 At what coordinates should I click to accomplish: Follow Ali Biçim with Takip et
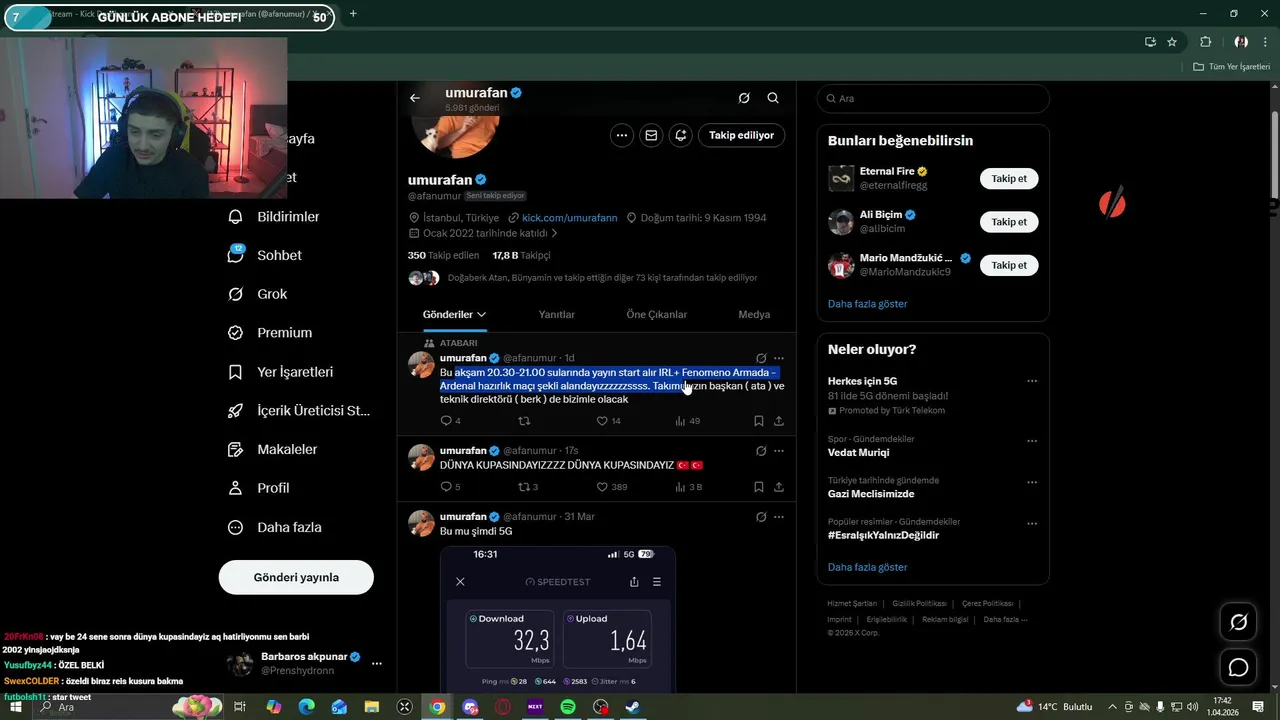point(1009,222)
